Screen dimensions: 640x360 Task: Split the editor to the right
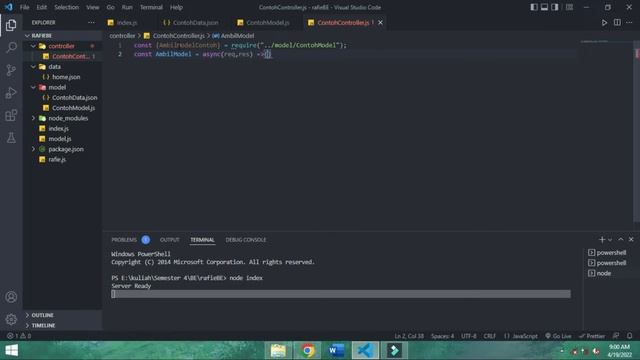(x=617, y=22)
